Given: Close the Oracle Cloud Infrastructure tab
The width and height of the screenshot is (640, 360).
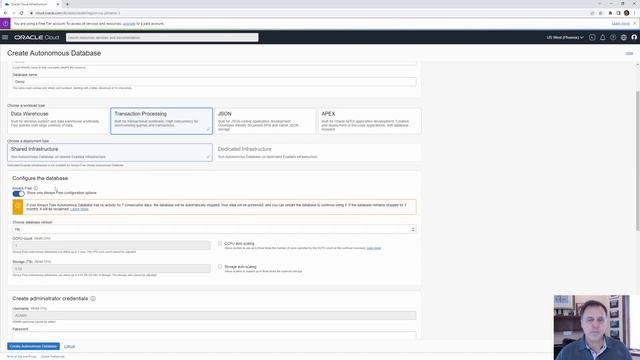Looking at the screenshot, I should (58, 4).
